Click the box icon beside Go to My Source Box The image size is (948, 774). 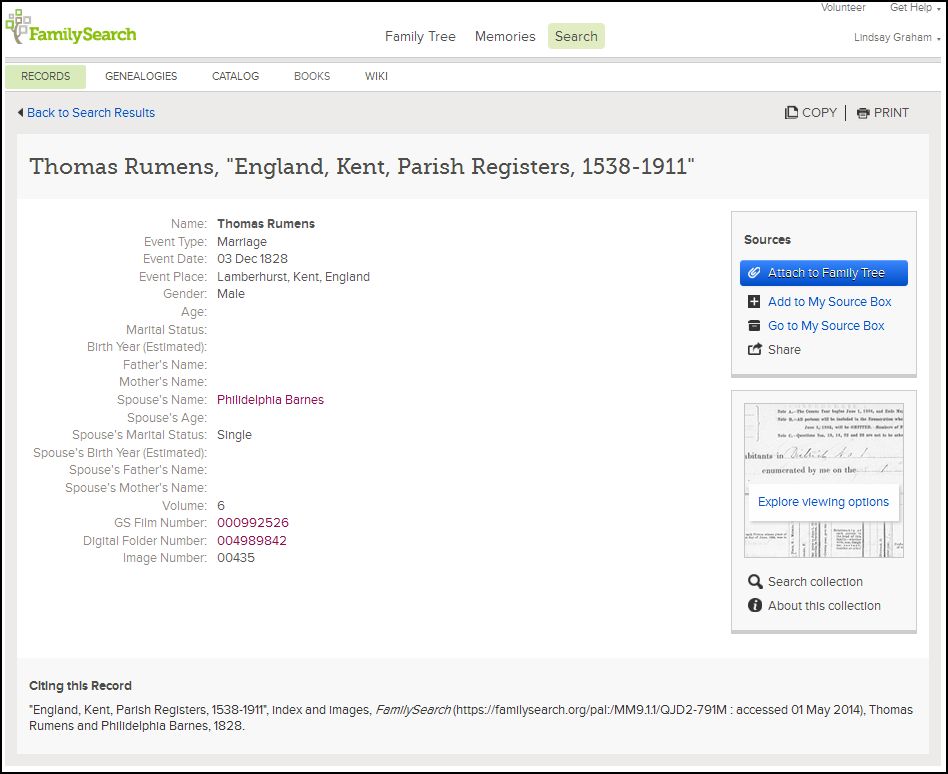pyautogui.click(x=754, y=325)
